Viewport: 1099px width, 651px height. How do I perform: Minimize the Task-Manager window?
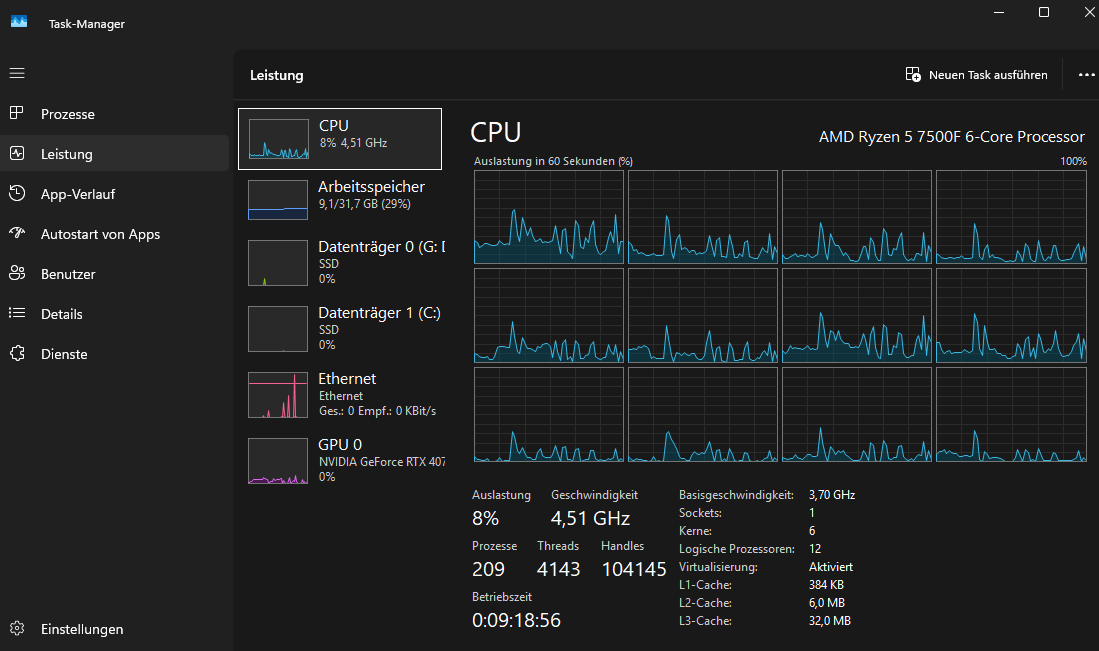tap(999, 12)
